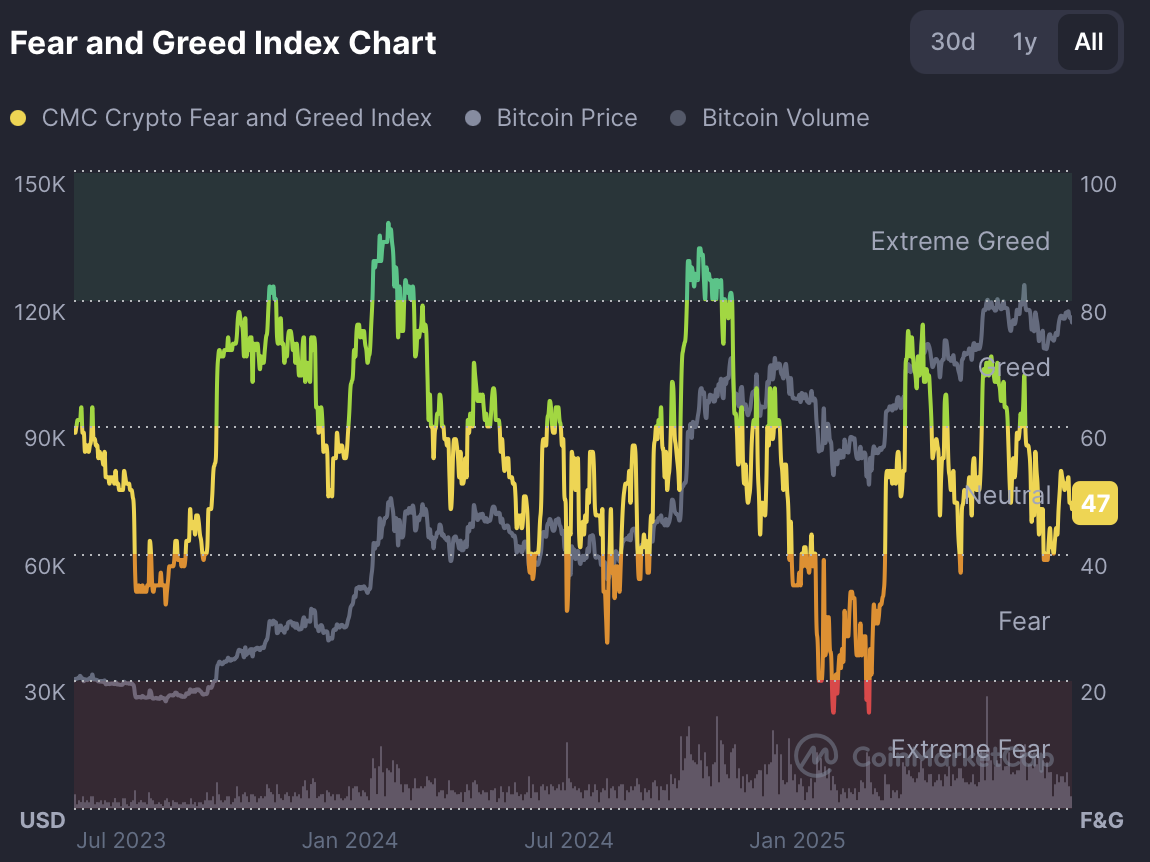Toggle the yellow Fear and Greed Index legend dot

click(18, 118)
